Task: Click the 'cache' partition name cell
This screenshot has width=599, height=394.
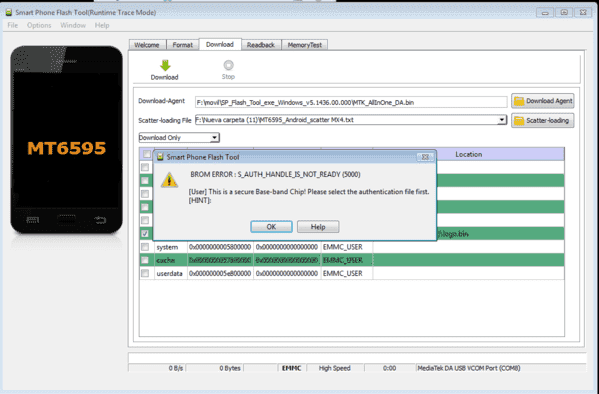Action: 171,260
